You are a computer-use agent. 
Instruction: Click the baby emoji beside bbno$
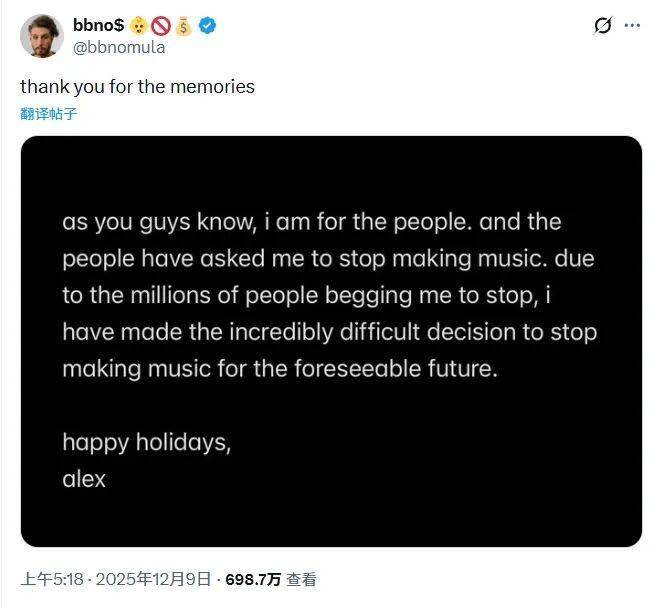point(138,26)
